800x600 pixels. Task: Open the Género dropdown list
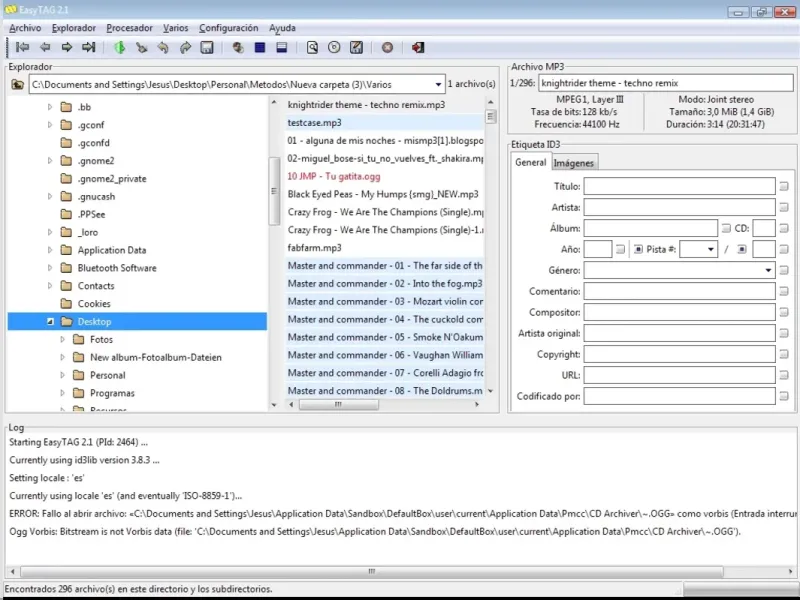point(768,270)
